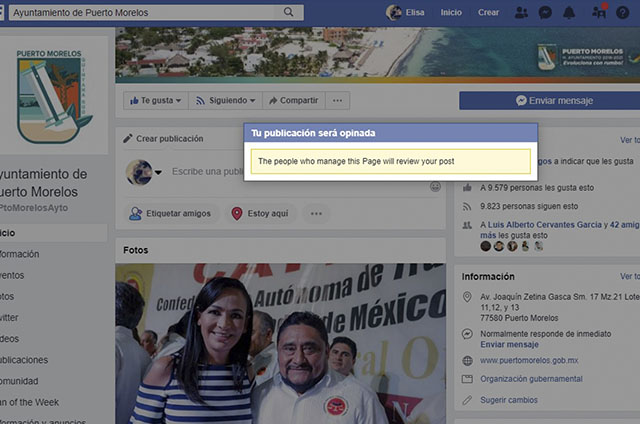Open the notifications bell
This screenshot has height=424, width=640.
[x=569, y=12]
